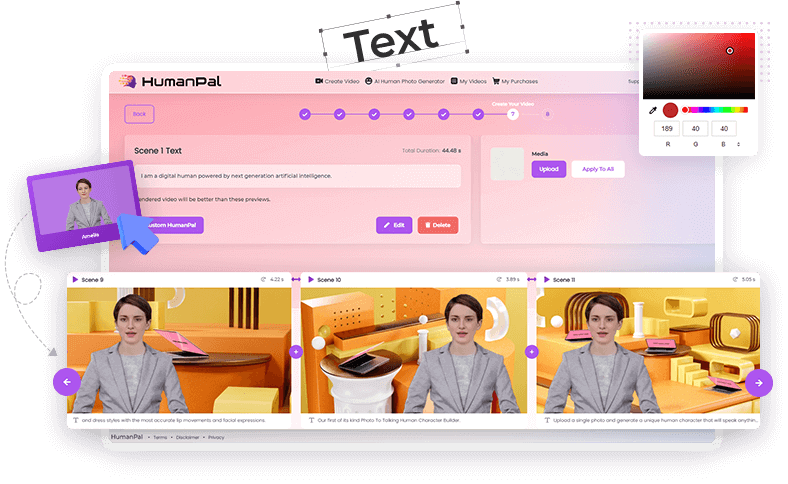Viewport: 788px width, 484px height.
Task: Go to My Videos
Action: [x=468, y=80]
